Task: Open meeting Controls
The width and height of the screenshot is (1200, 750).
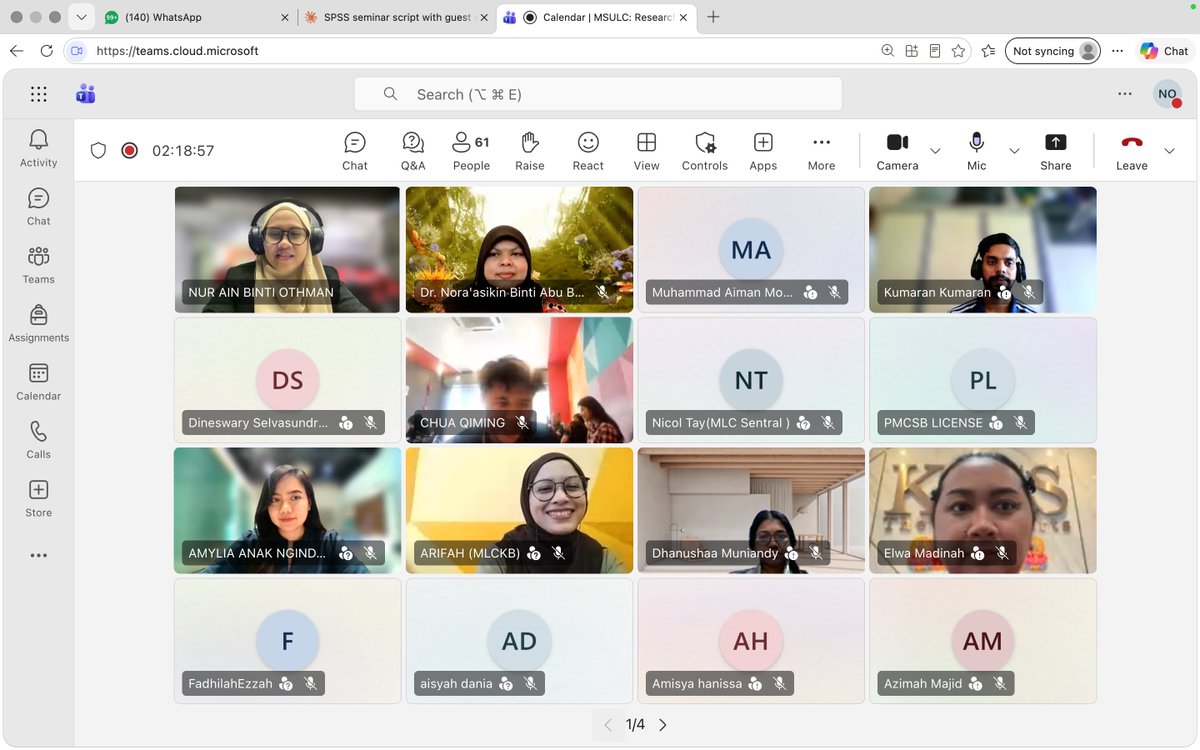Action: [705, 151]
